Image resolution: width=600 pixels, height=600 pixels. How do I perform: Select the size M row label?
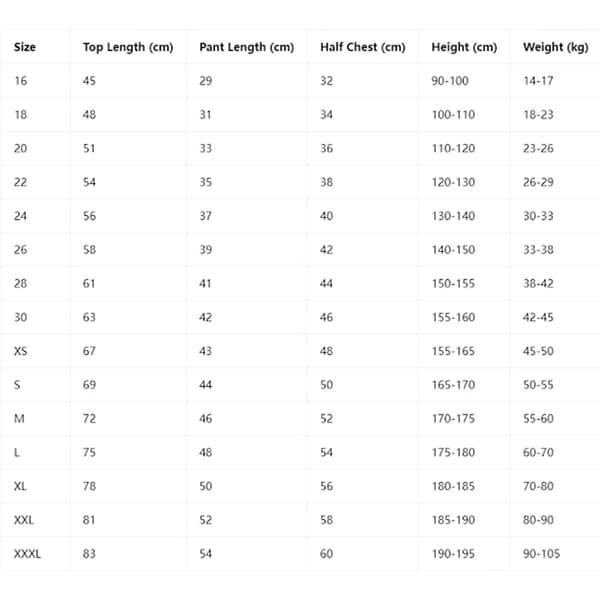coord(19,419)
